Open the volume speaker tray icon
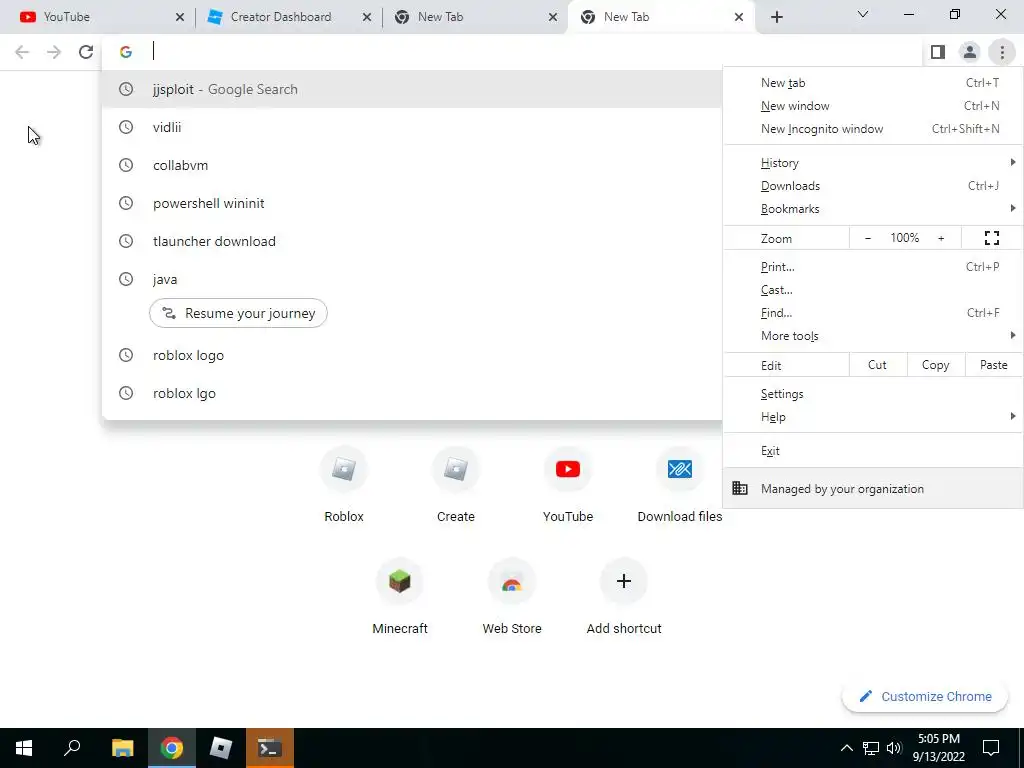Screen dimensions: 1024x768 [x=894, y=748]
